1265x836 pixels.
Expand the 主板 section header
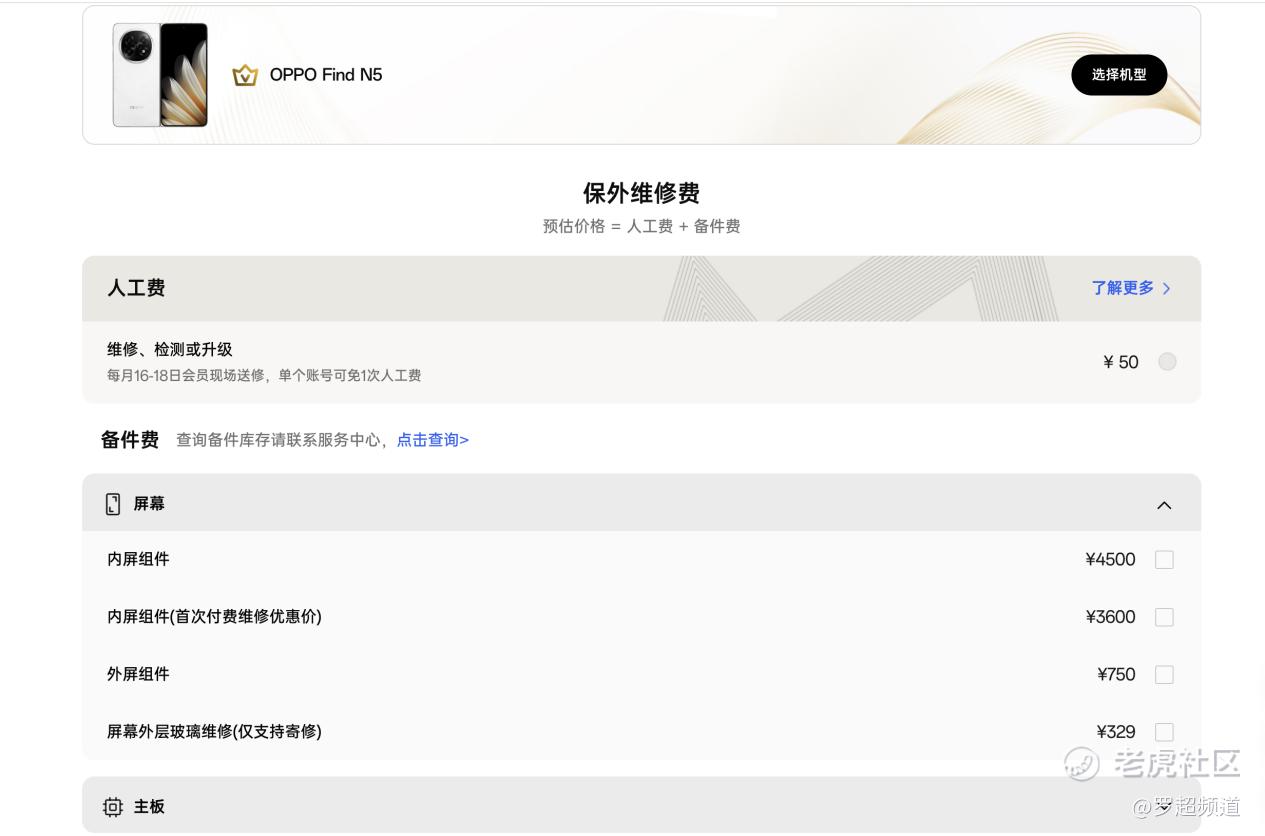coord(641,806)
